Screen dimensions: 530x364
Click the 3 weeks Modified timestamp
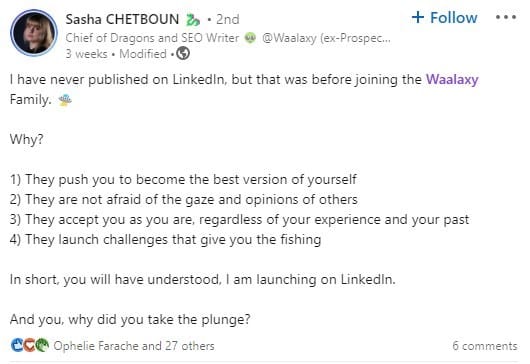click(x=116, y=54)
